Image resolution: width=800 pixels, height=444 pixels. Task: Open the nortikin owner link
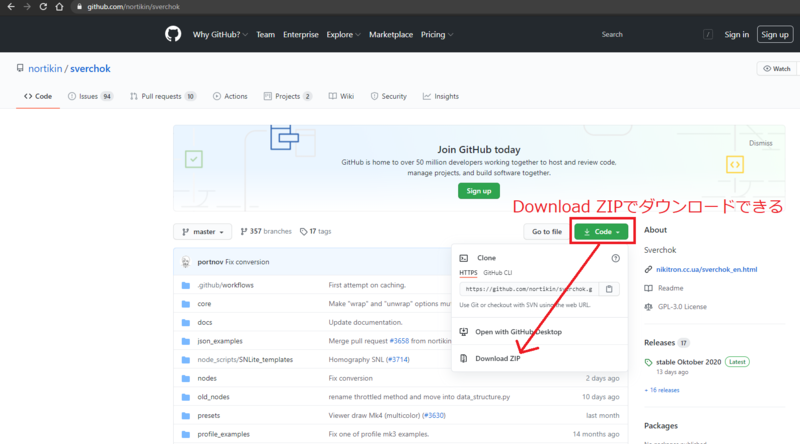[45, 68]
